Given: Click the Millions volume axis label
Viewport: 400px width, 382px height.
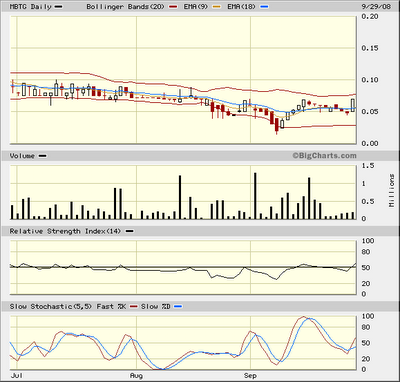Looking at the screenshot, I should [392, 190].
